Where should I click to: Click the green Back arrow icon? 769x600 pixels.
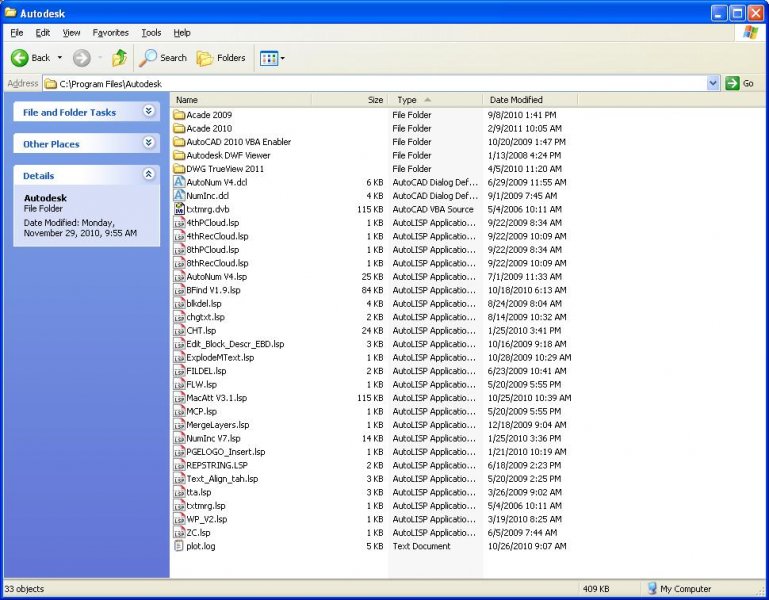(20, 58)
